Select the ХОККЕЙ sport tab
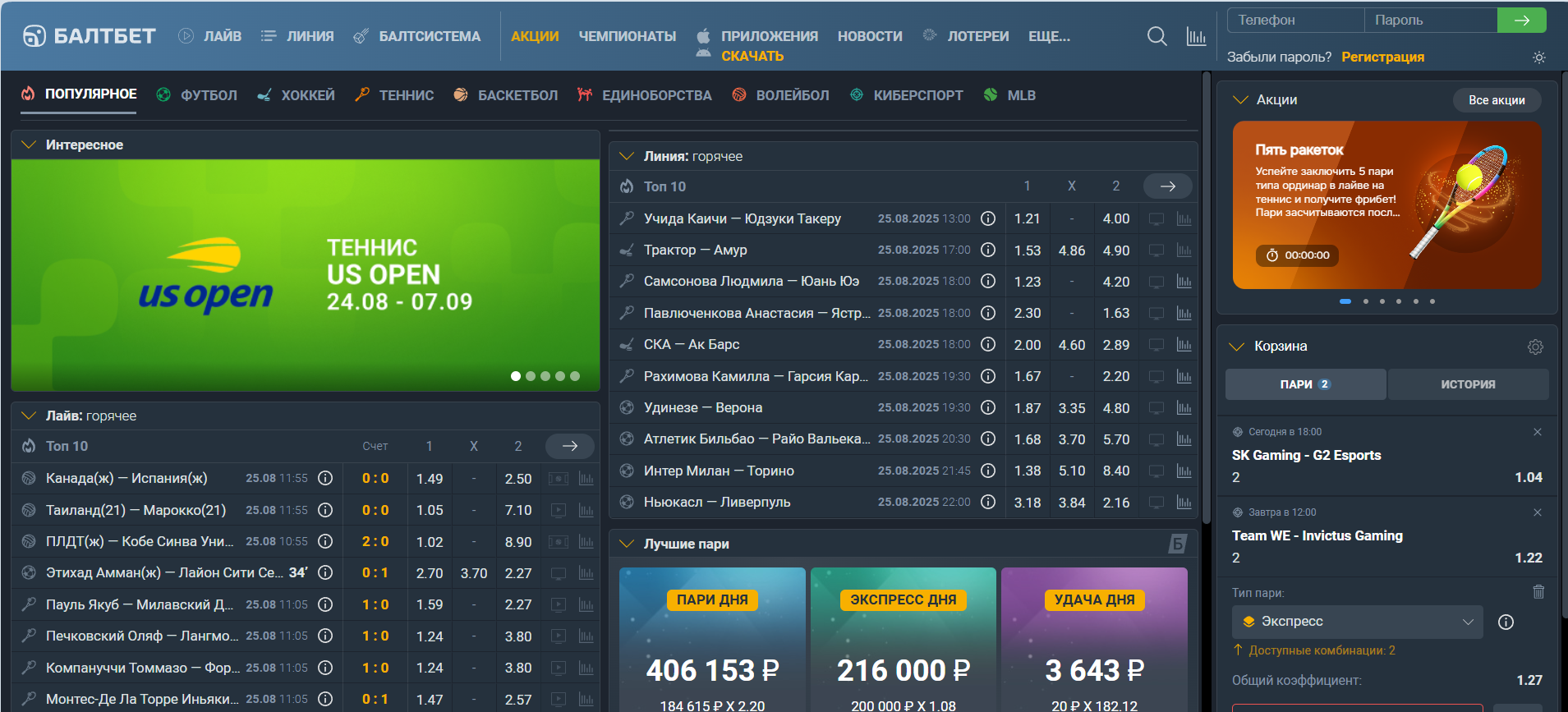 pos(296,95)
